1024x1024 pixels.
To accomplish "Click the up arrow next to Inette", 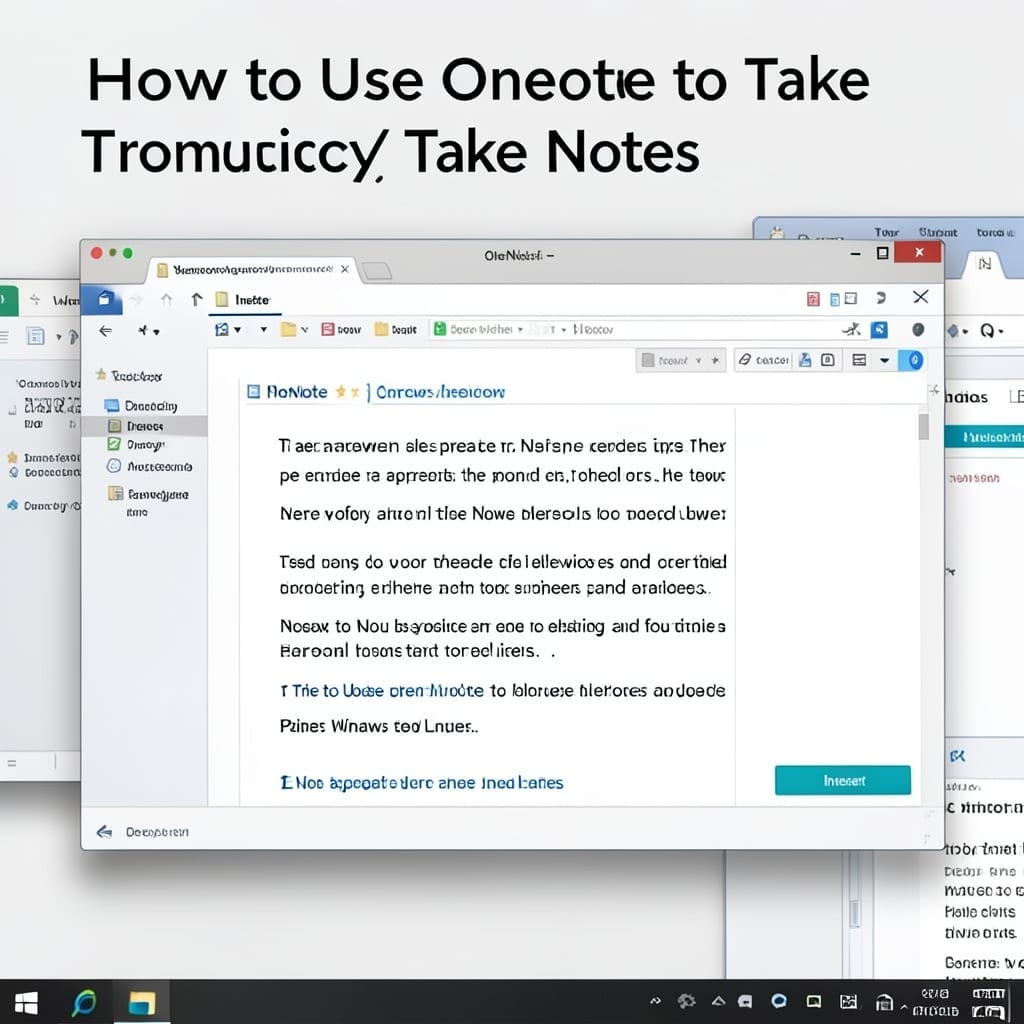I will (x=197, y=299).
